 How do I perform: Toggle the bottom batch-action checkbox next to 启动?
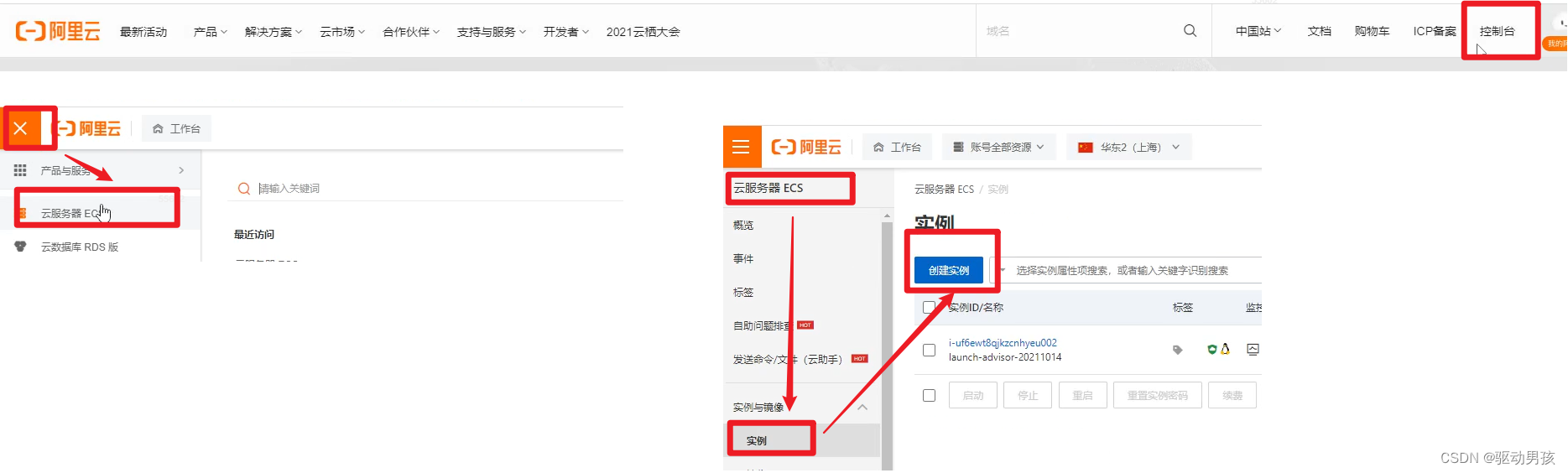[x=929, y=395]
